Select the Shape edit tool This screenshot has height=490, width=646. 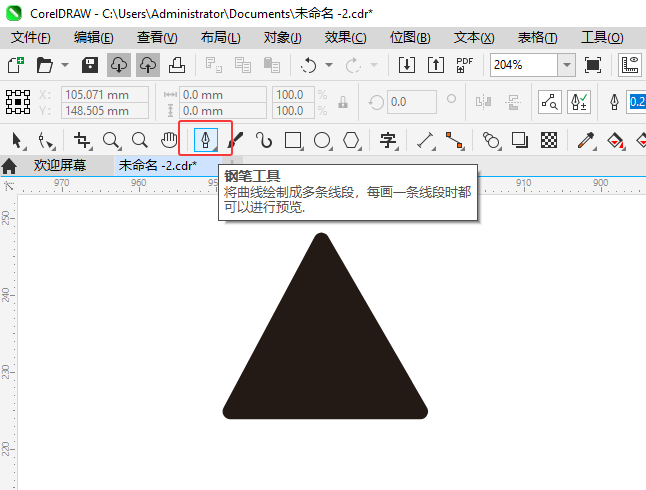click(x=46, y=141)
